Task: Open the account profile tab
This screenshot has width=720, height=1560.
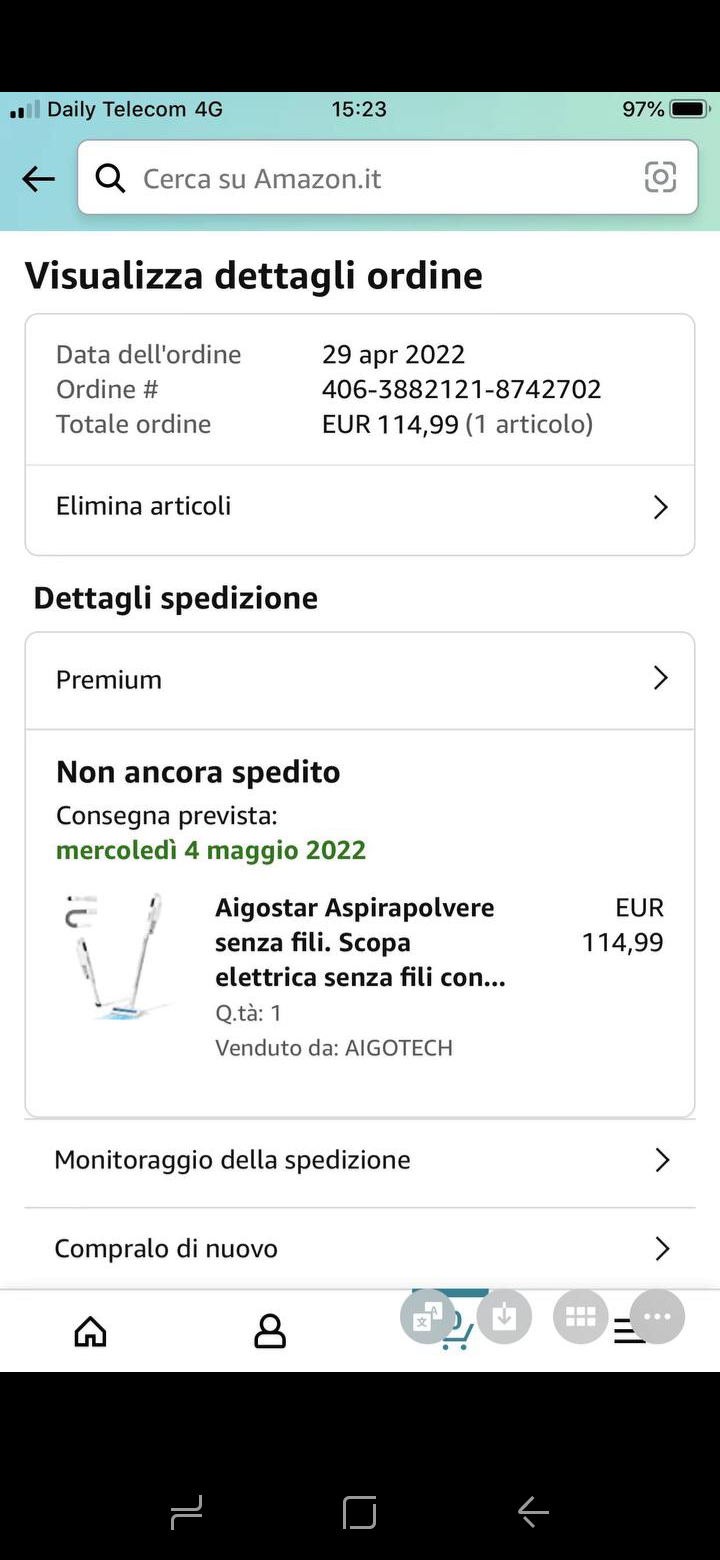Action: (270, 1331)
